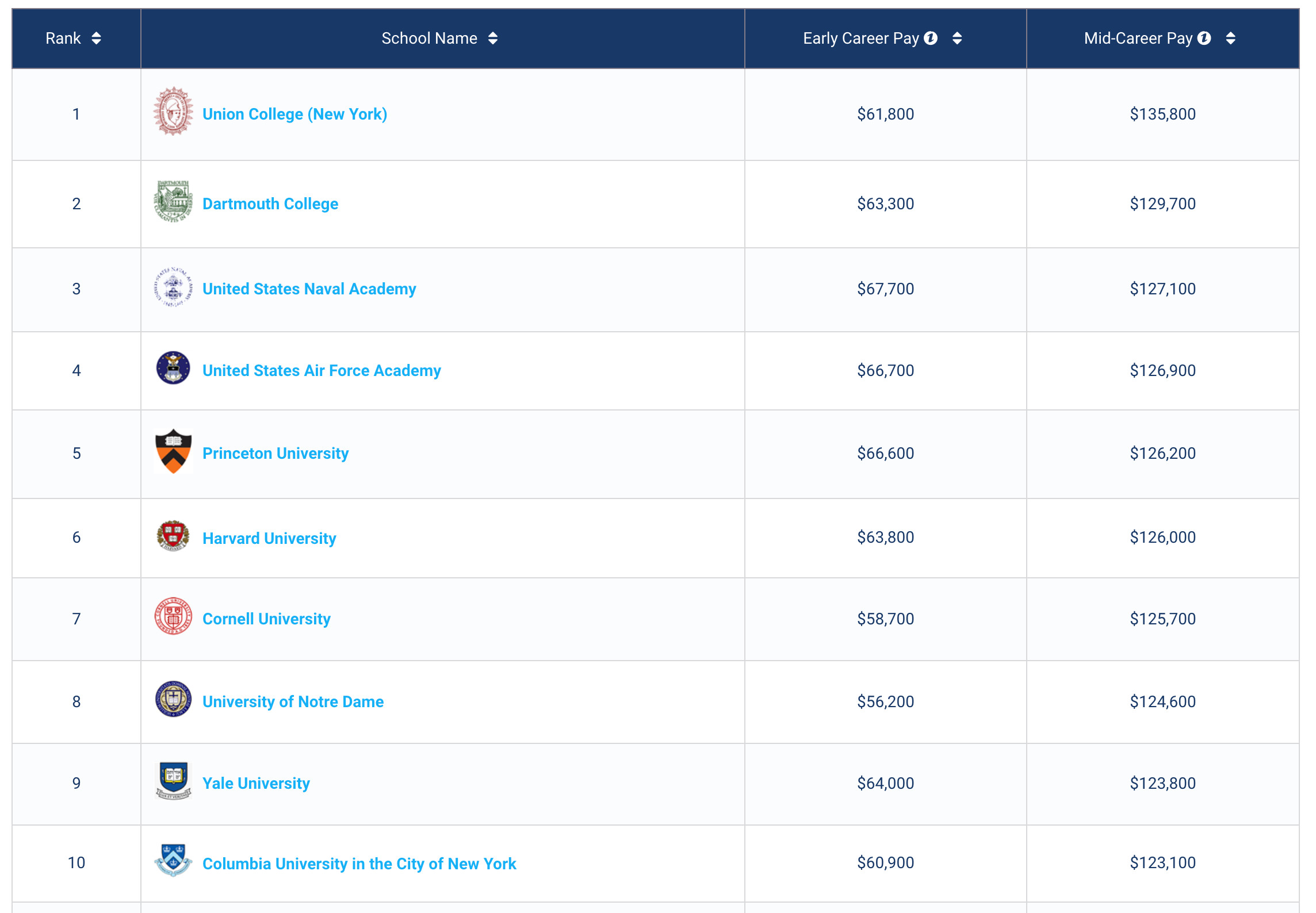Select Princeton early pay $66,600
This screenshot has width=1316, height=913.
coord(885,454)
